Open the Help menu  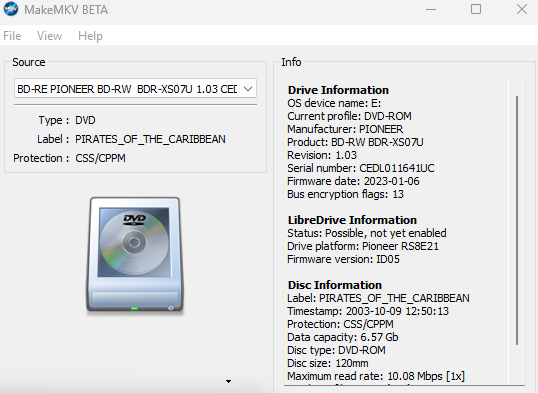(x=90, y=36)
